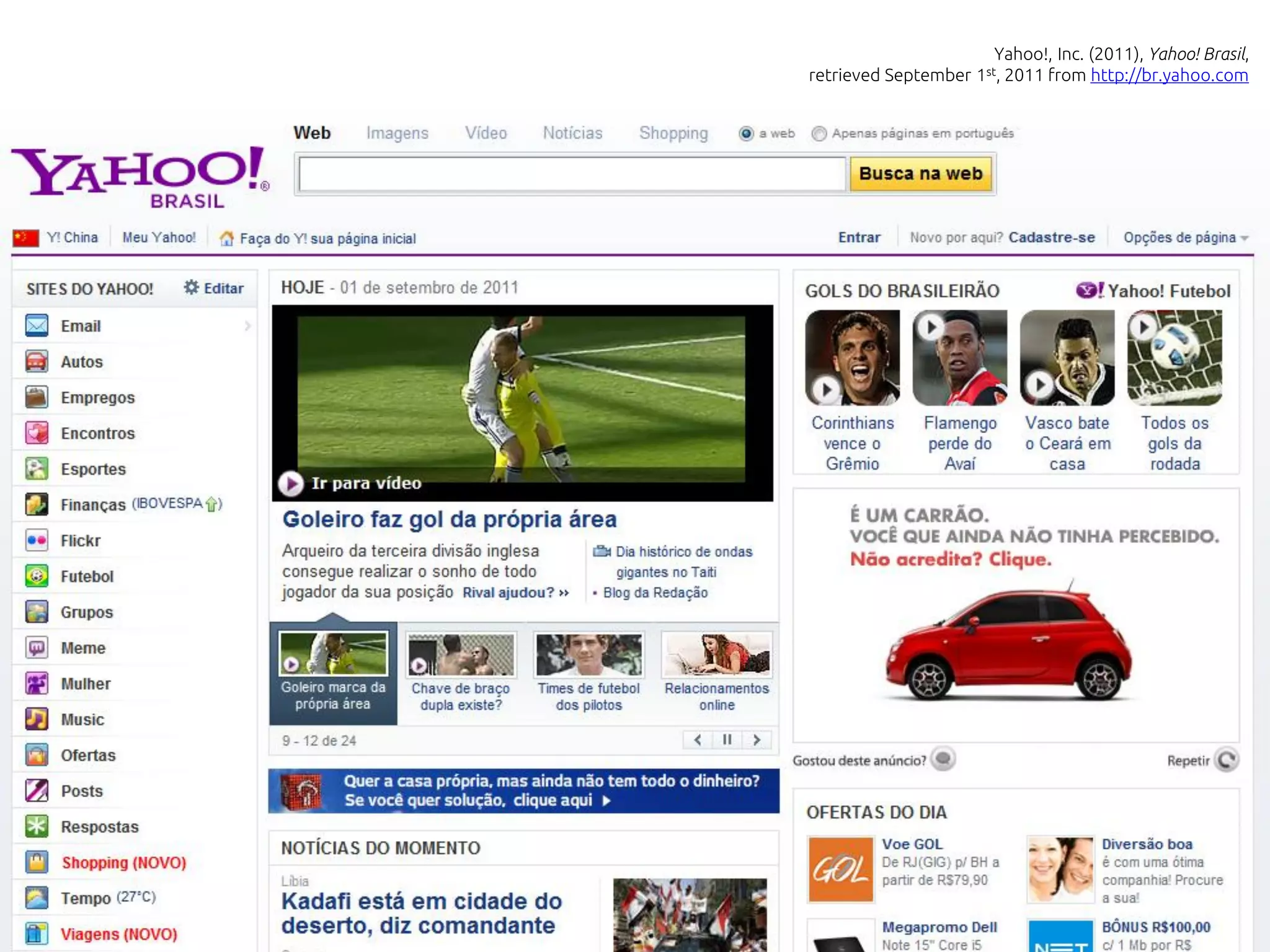1270x952 pixels.
Task: Play 'Flamengo perde do Avaí' video
Action: (960, 358)
